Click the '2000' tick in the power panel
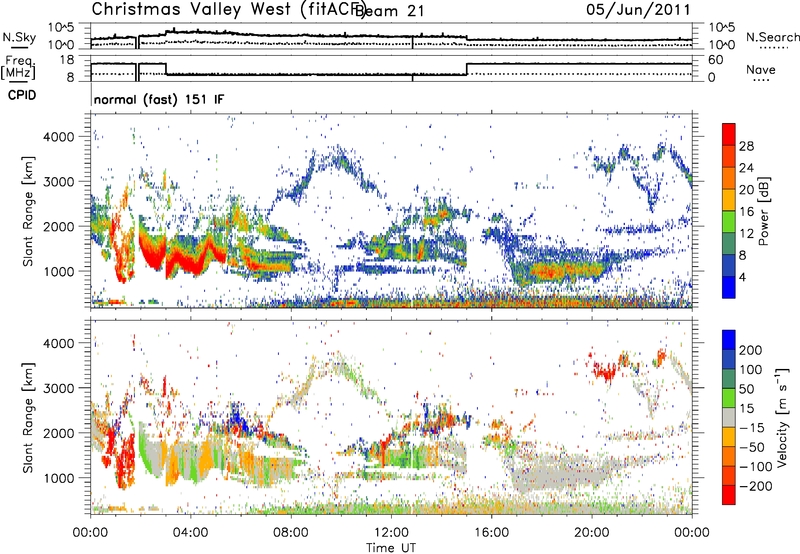Screen dimensions: 800x554 click(58, 226)
